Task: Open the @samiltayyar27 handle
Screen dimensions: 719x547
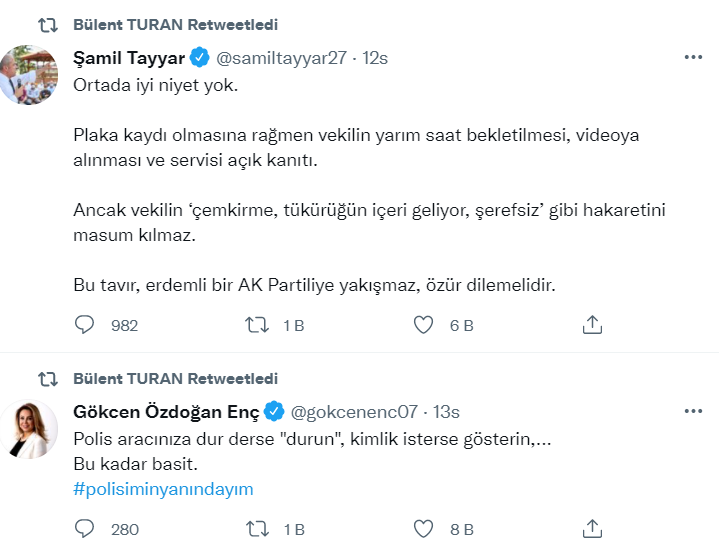Action: (282, 57)
